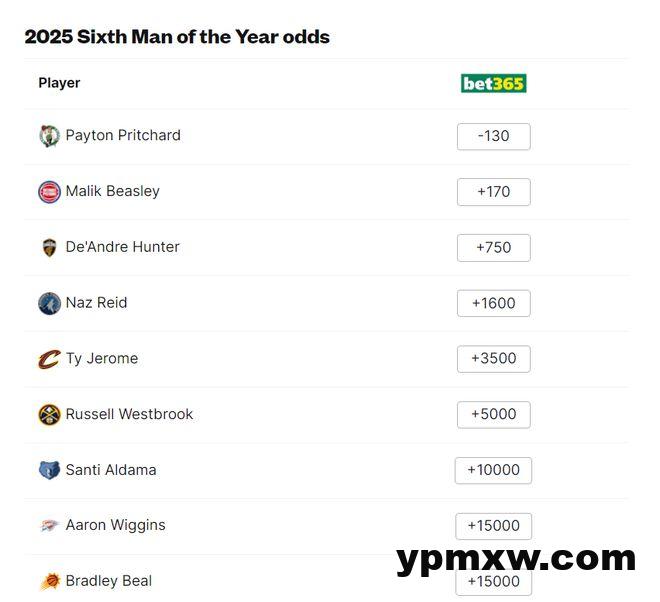Click the Cavaliers logo beside De'Andre Hunter

(49, 248)
